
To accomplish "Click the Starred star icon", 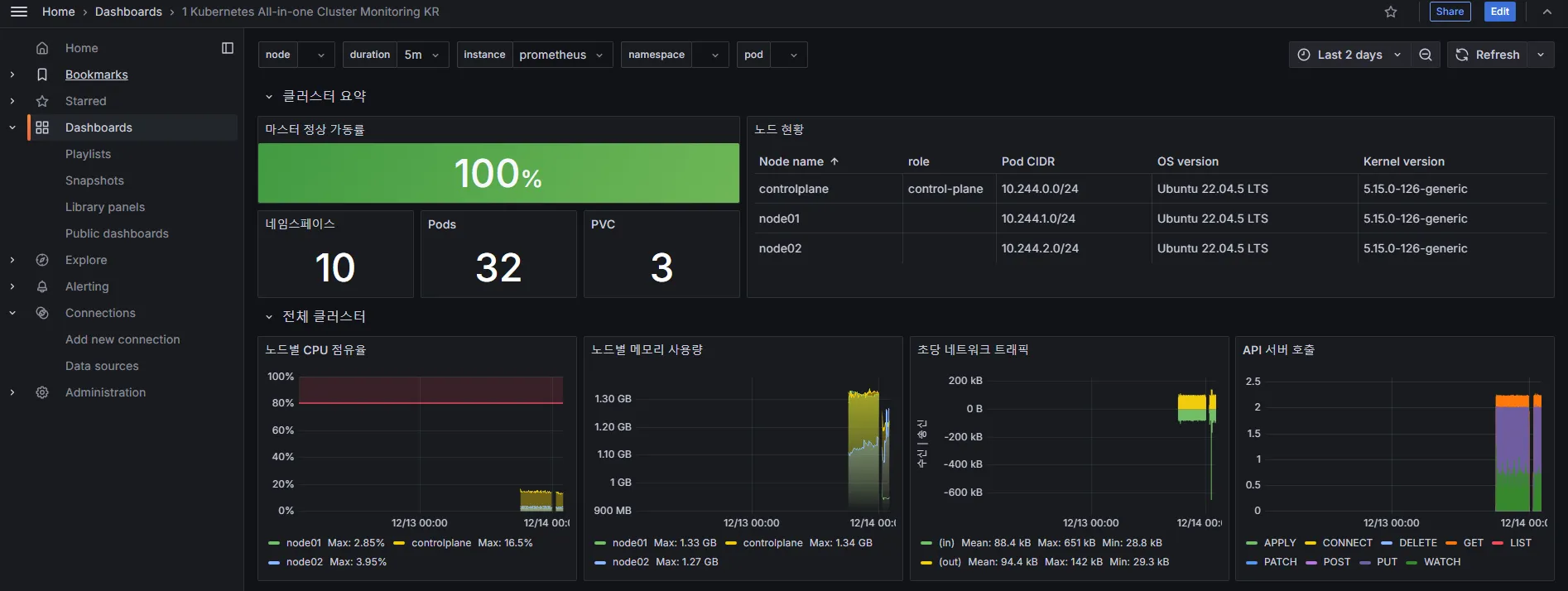I will pos(42,101).
